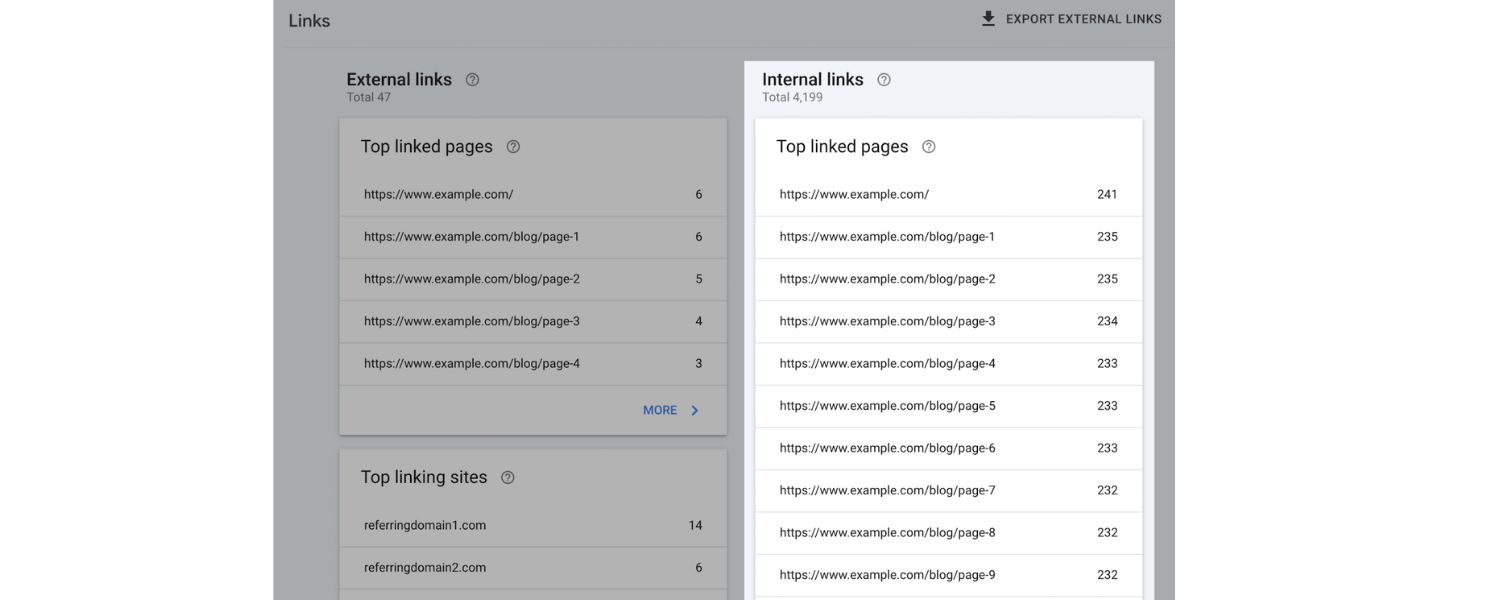Click referringdomain1.com under Top linking sites

pos(425,524)
